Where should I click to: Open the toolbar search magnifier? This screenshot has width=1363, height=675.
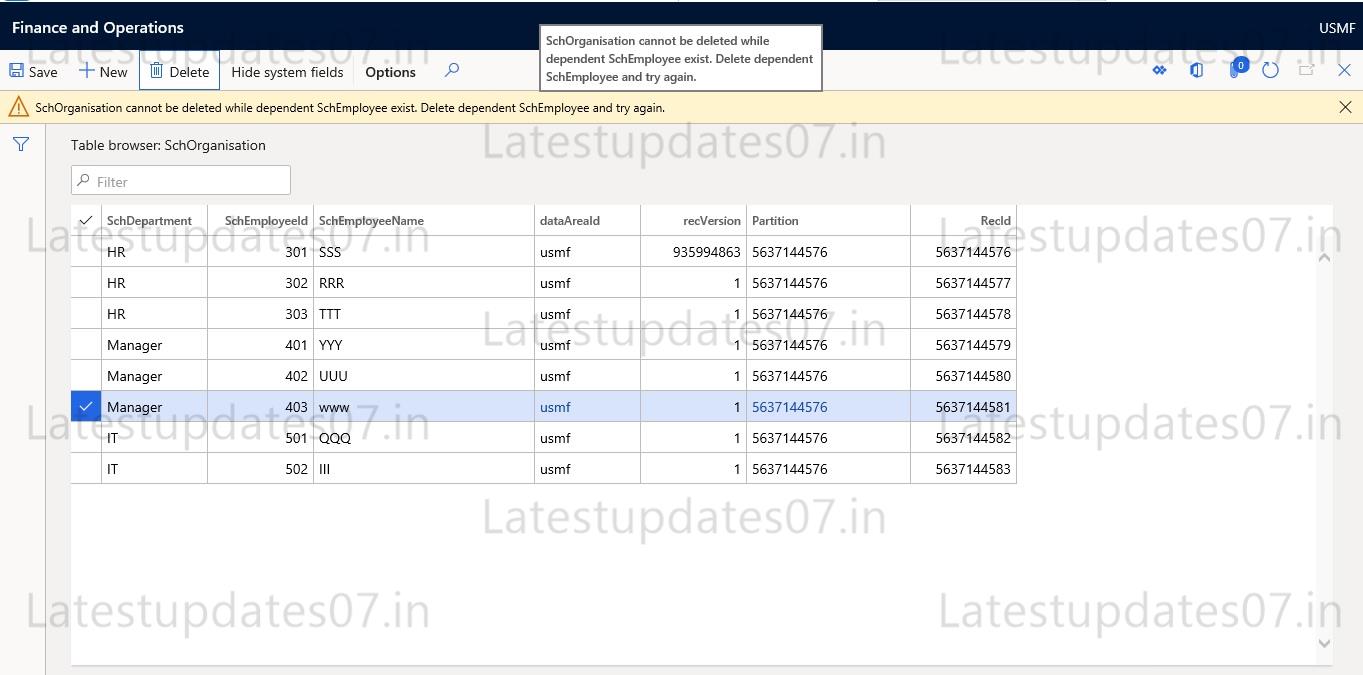(451, 71)
